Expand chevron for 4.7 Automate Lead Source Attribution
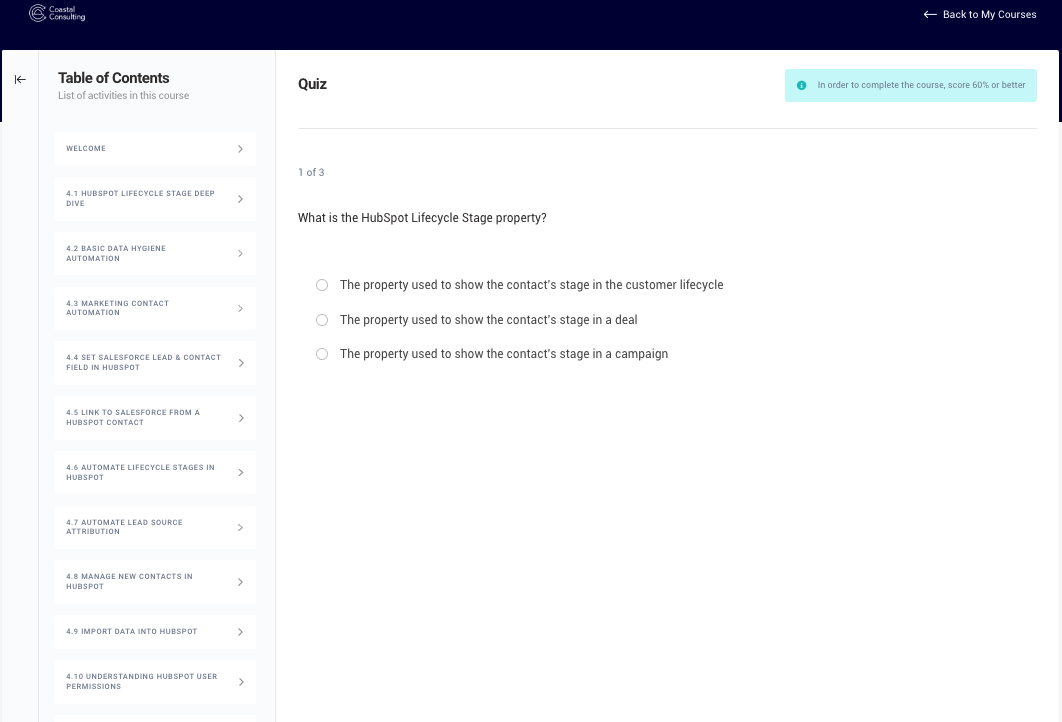This screenshot has width=1062, height=722. click(240, 528)
